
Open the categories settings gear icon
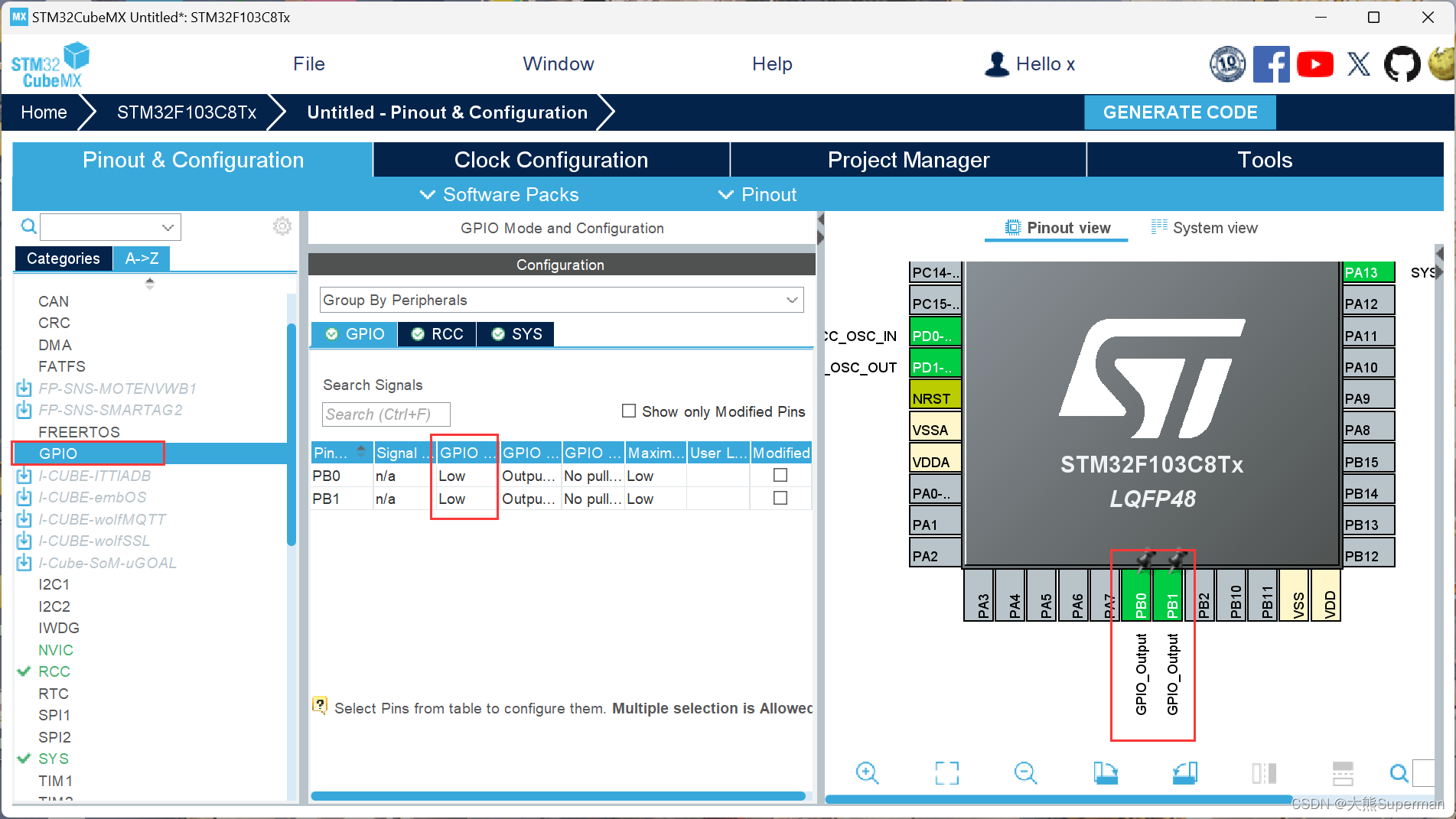[282, 226]
